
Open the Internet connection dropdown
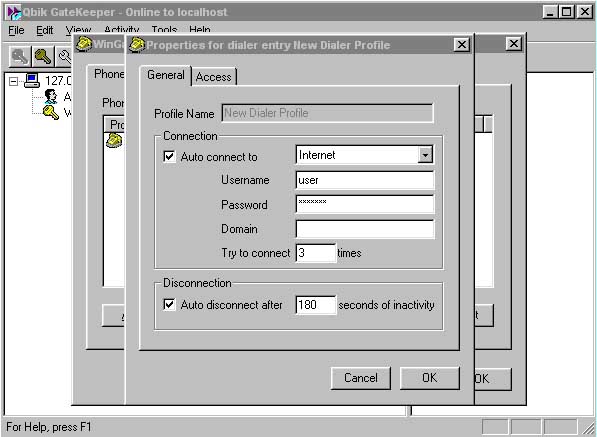point(425,155)
